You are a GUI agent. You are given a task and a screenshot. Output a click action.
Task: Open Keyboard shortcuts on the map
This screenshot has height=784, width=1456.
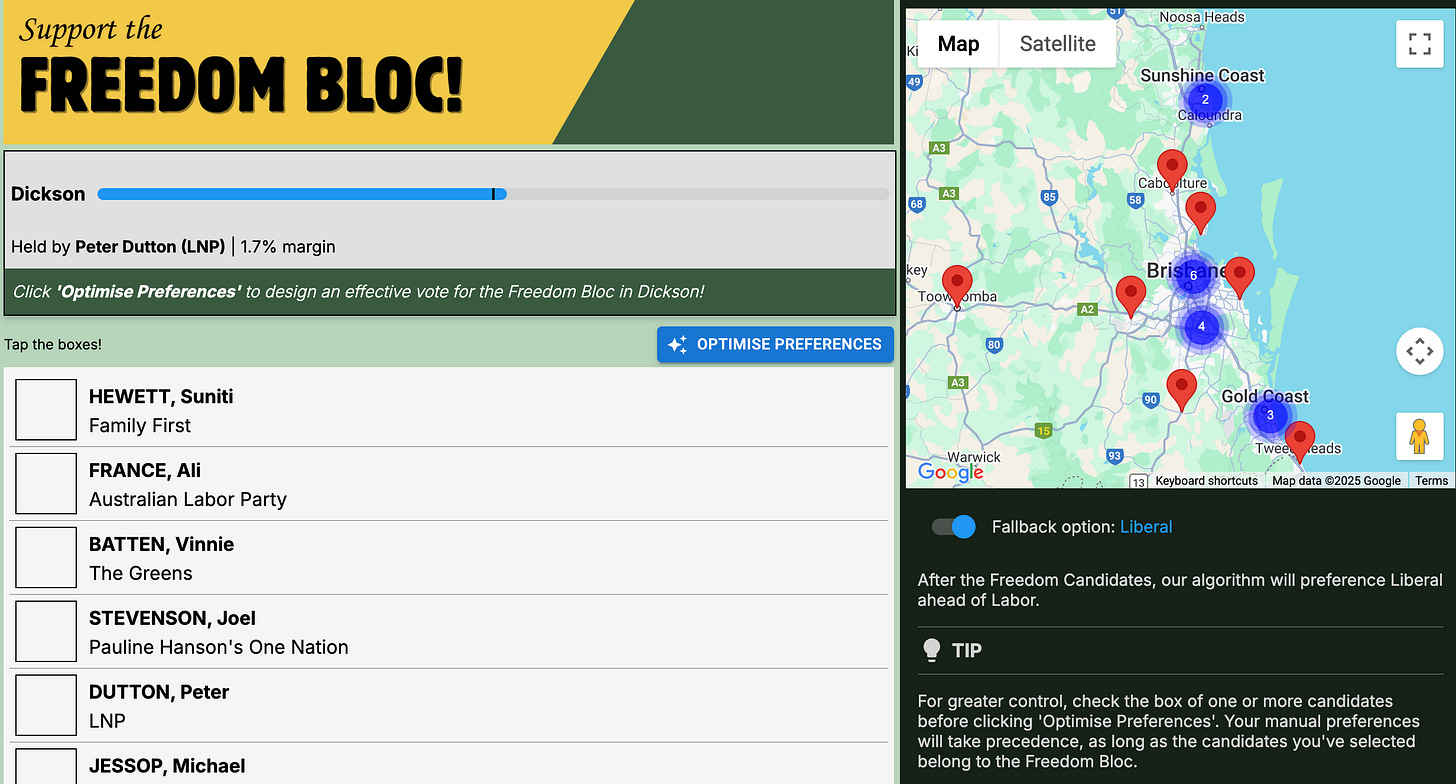click(x=1206, y=481)
